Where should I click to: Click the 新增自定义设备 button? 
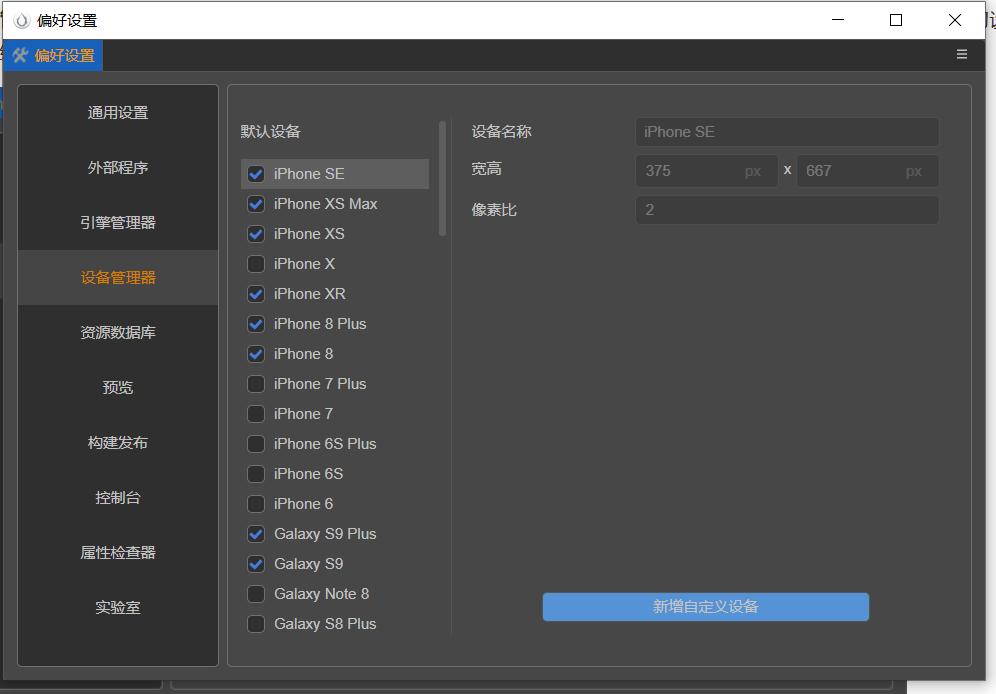pos(705,607)
